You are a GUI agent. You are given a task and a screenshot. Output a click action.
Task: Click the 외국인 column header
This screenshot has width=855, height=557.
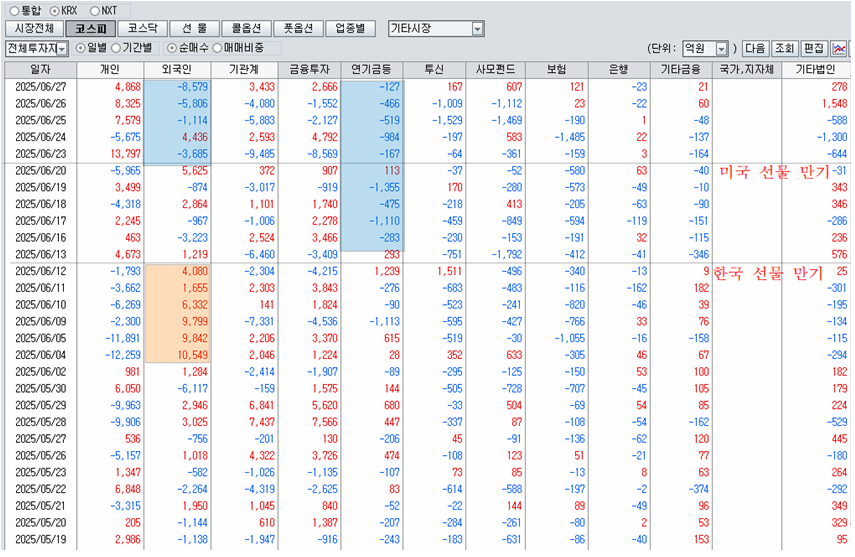point(177,69)
